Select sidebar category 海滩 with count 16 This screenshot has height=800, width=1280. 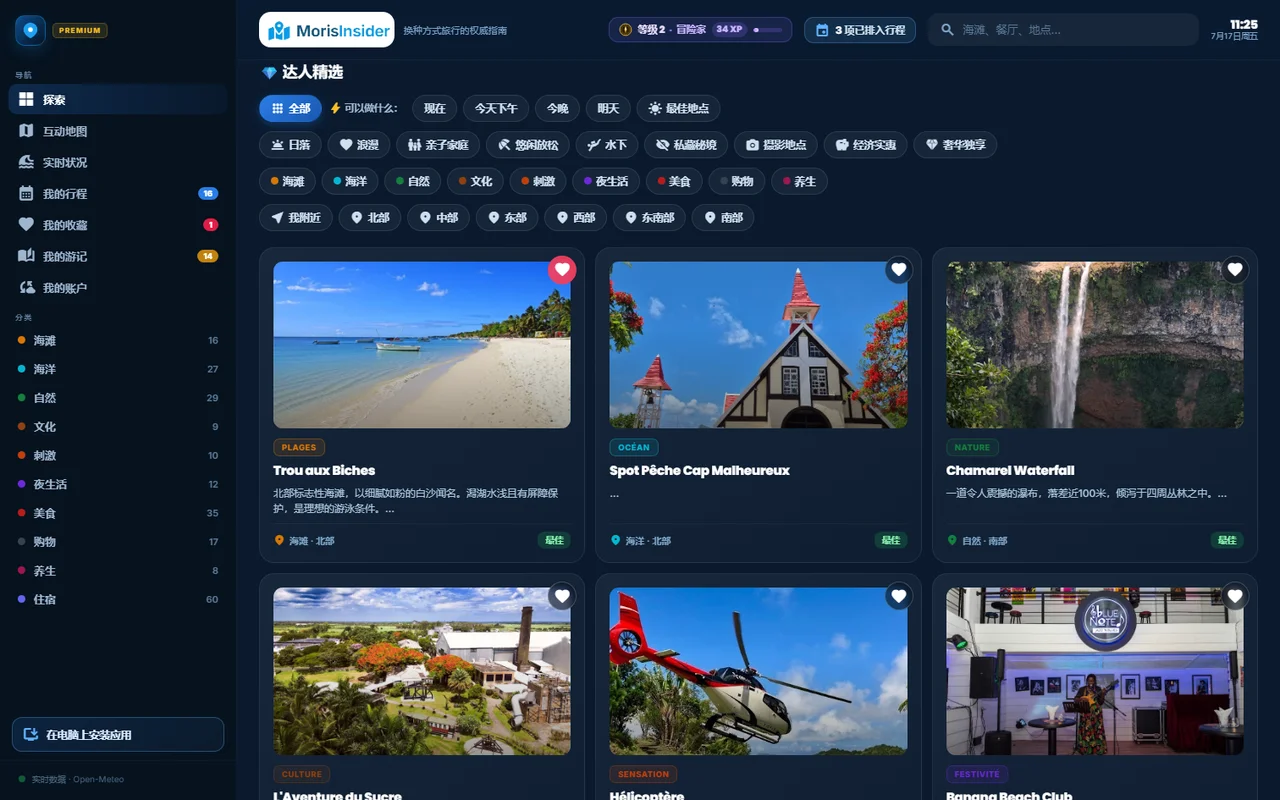click(x=118, y=341)
